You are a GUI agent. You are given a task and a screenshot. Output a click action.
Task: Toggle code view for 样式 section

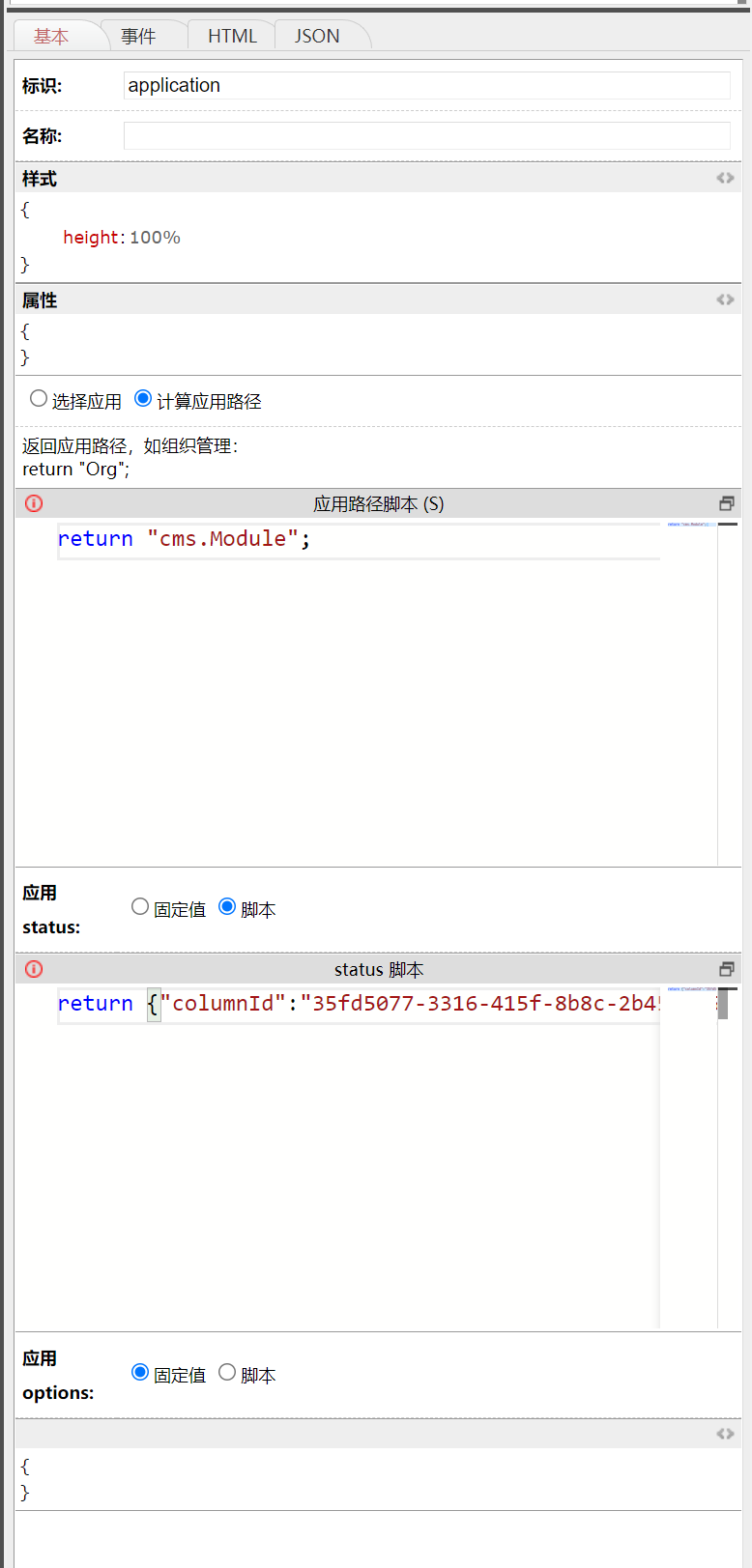pos(725,178)
